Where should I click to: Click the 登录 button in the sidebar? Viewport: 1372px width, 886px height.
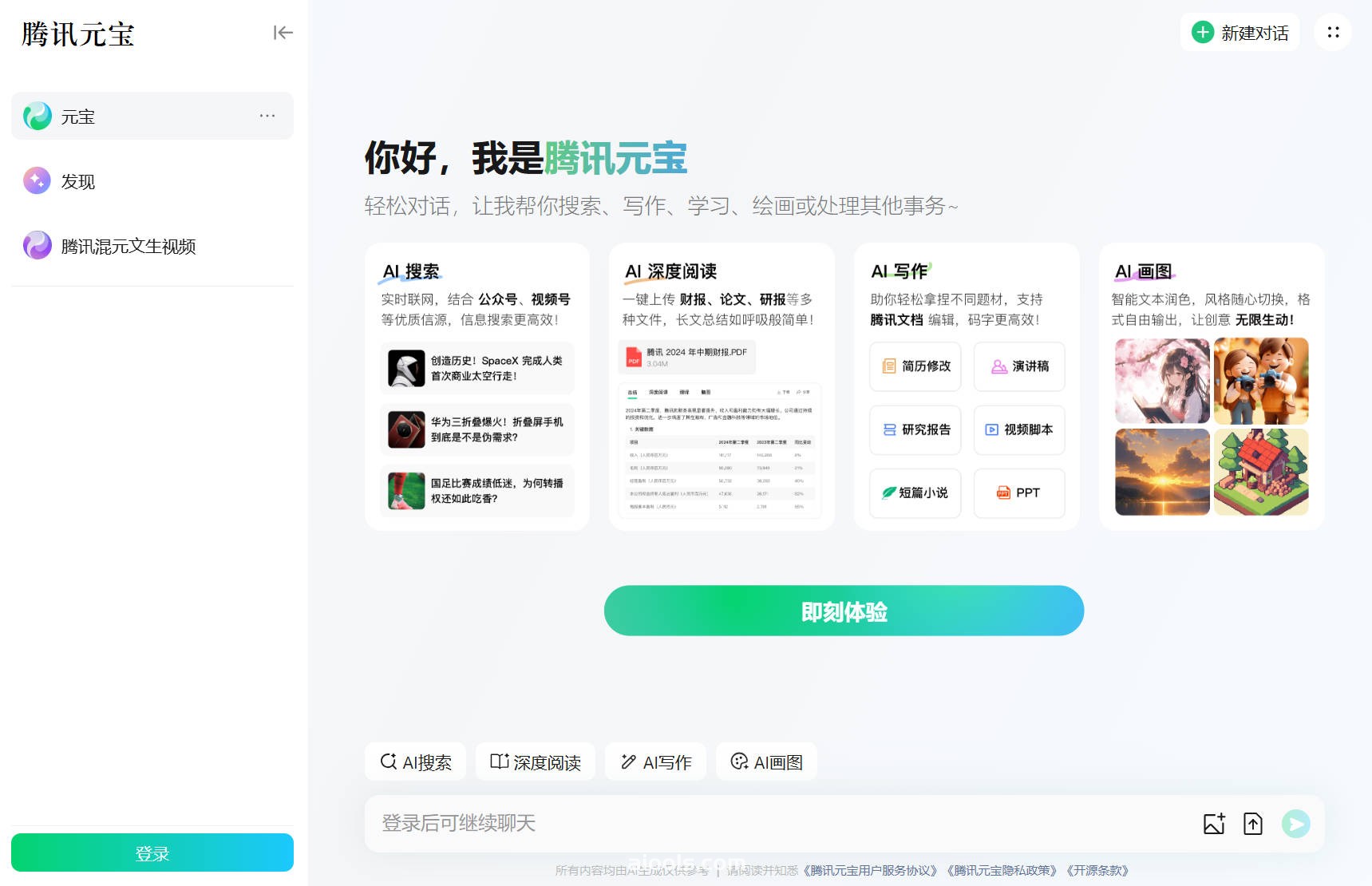pyautogui.click(x=152, y=852)
